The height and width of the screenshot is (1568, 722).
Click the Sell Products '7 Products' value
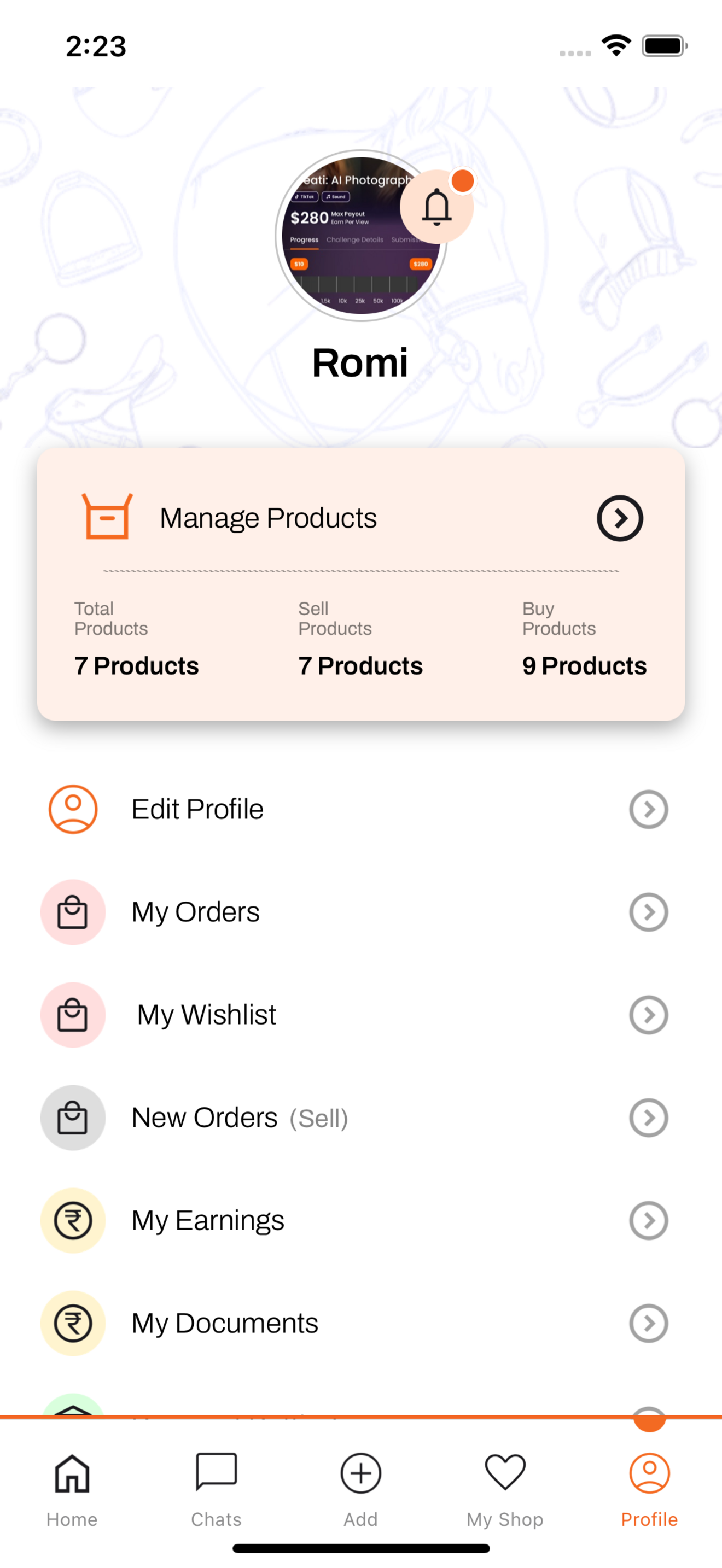pos(360,666)
